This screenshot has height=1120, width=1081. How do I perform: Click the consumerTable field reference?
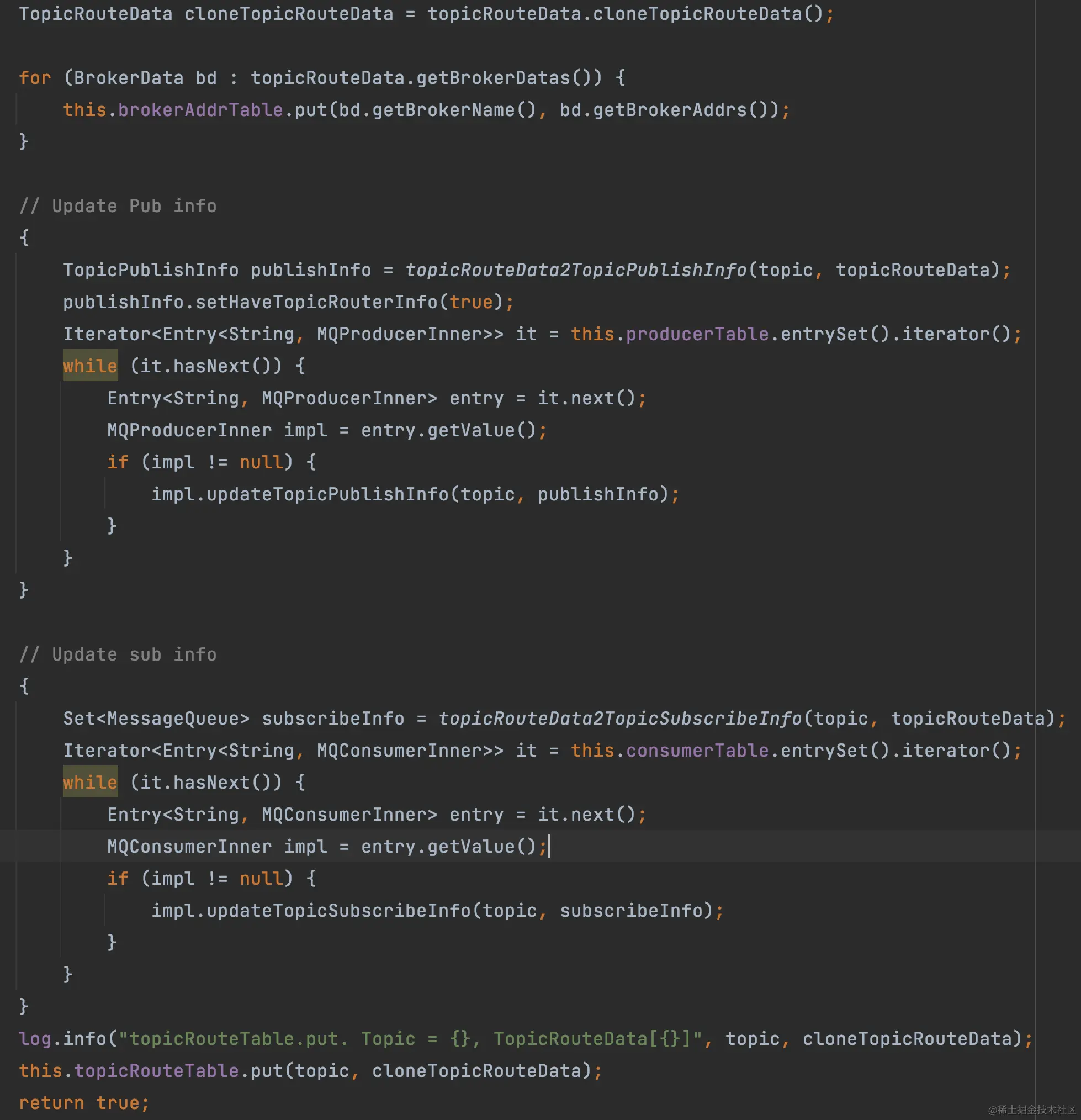click(697, 751)
